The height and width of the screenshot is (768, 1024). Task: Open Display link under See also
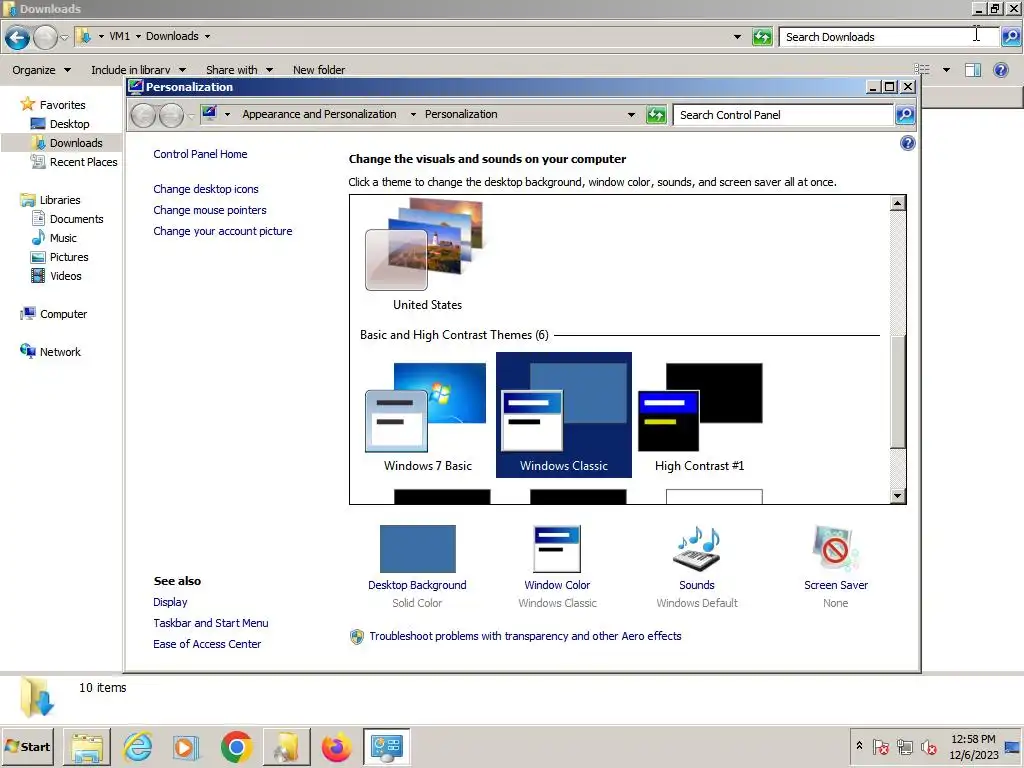pyautogui.click(x=170, y=602)
